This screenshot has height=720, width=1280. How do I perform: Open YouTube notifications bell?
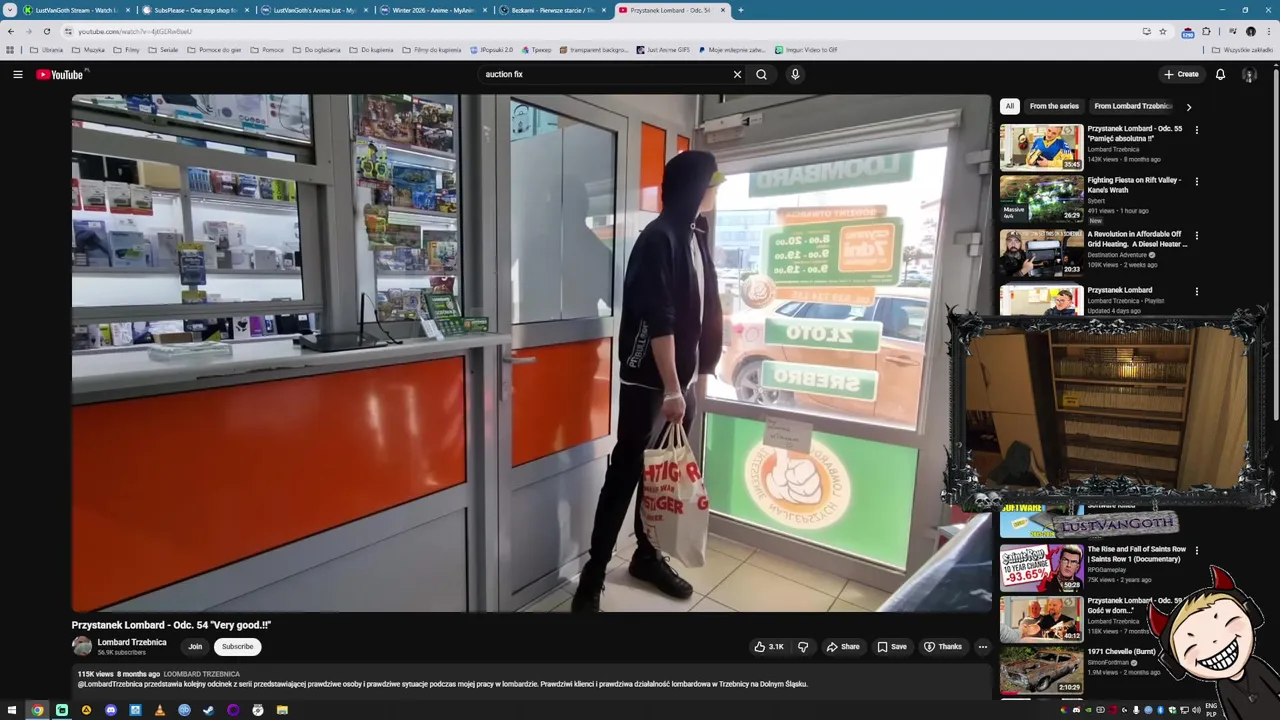(1220, 74)
